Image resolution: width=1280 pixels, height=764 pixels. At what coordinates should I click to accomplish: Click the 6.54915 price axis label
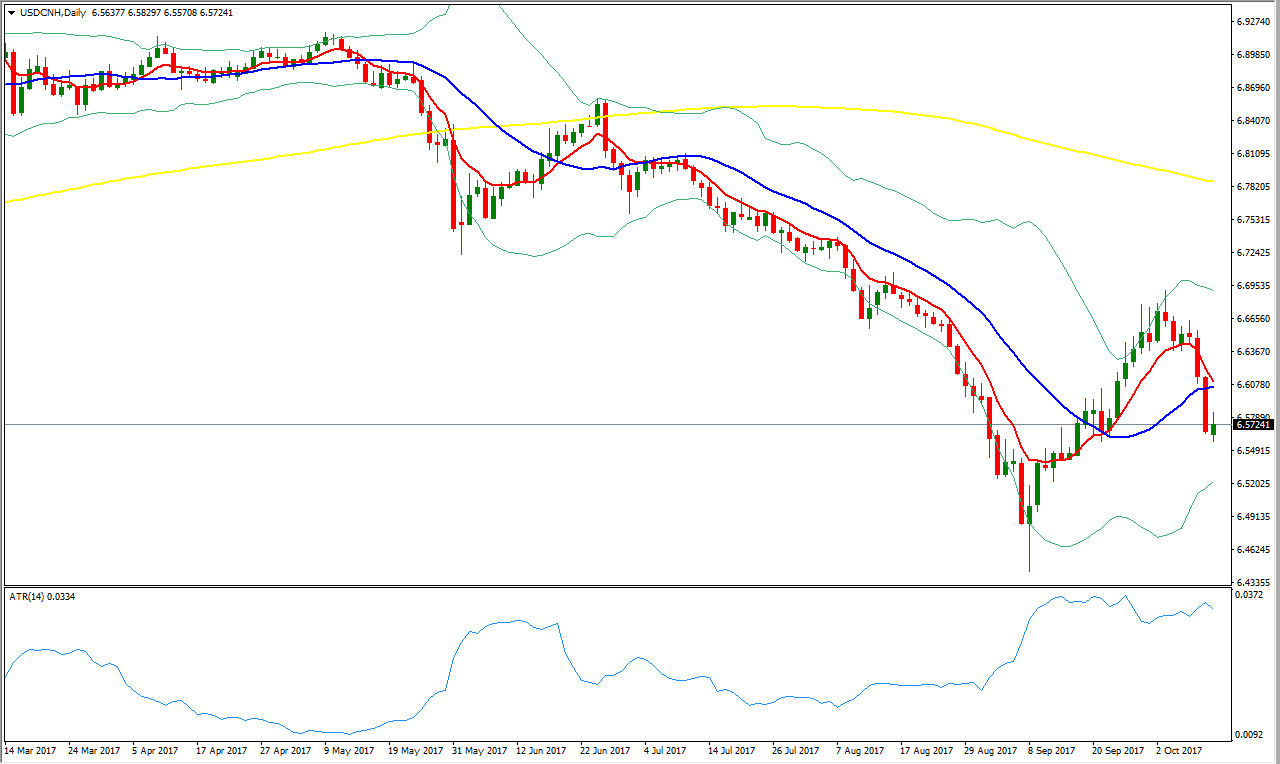point(1254,450)
